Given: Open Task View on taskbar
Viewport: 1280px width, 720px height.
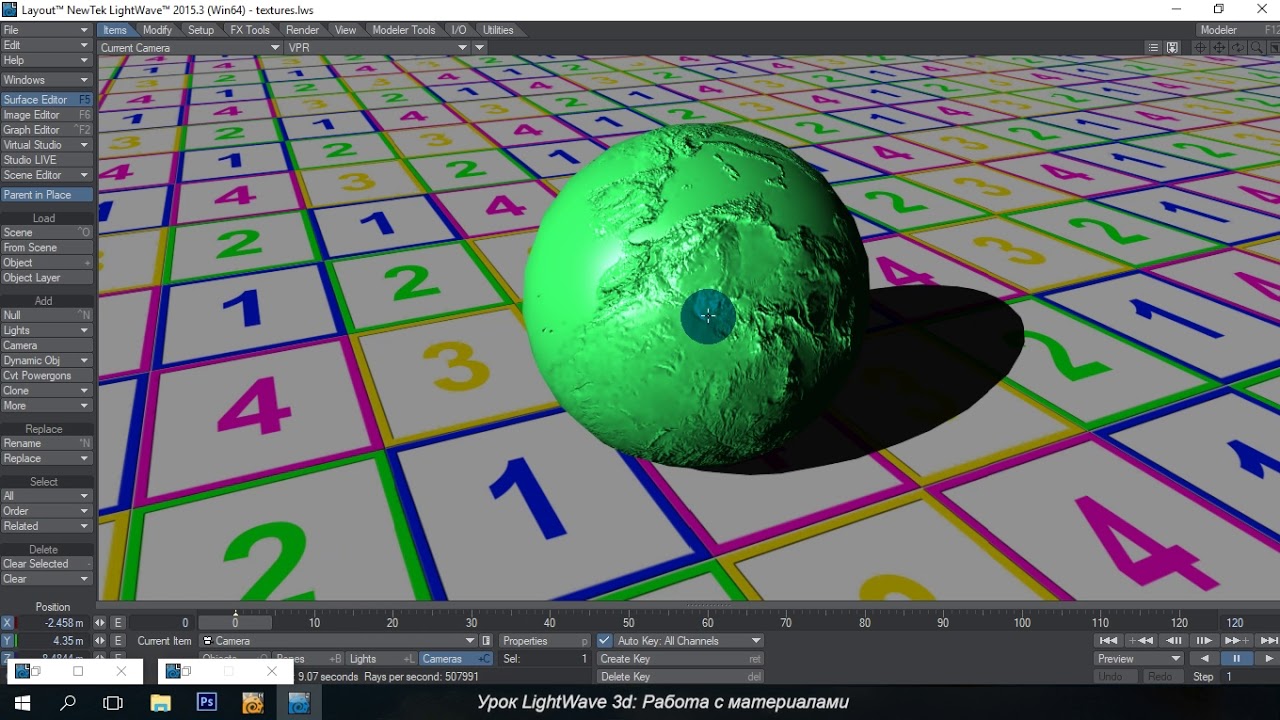Looking at the screenshot, I should [x=113, y=703].
